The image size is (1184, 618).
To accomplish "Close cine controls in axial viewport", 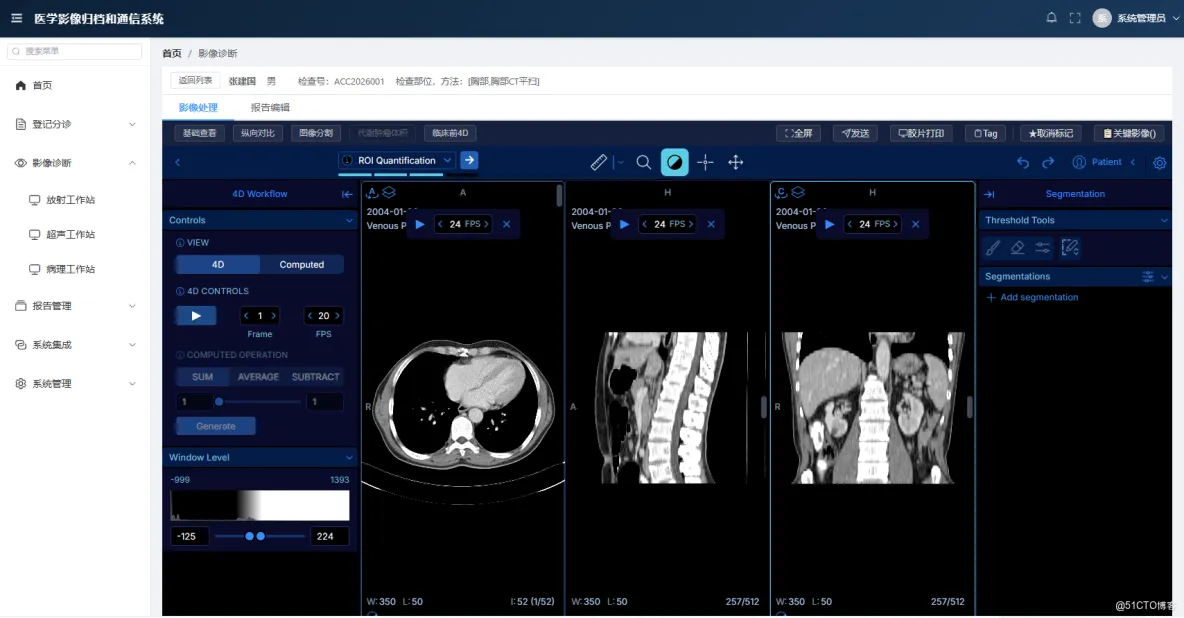I will (507, 224).
